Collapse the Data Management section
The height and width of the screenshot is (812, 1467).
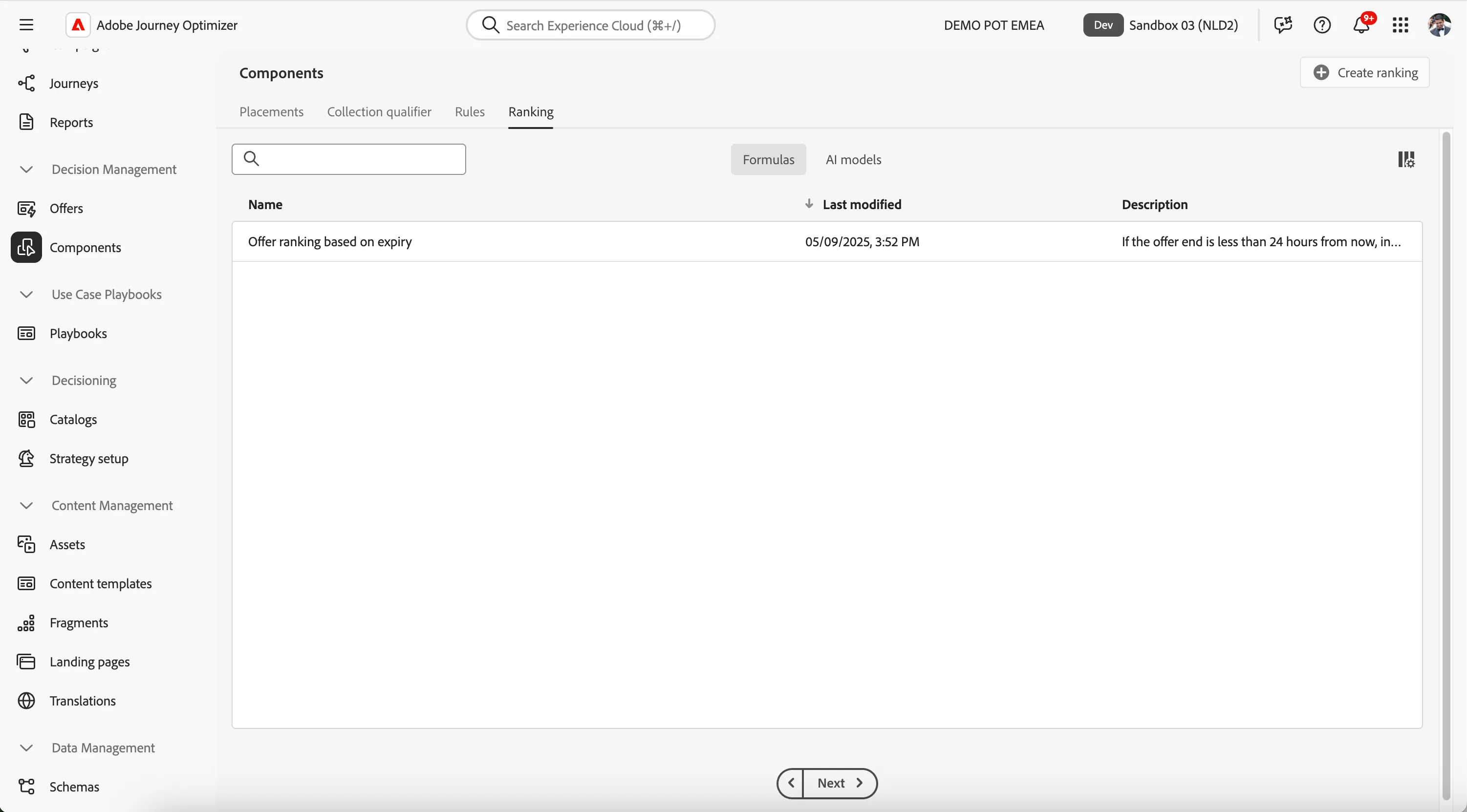click(x=26, y=748)
